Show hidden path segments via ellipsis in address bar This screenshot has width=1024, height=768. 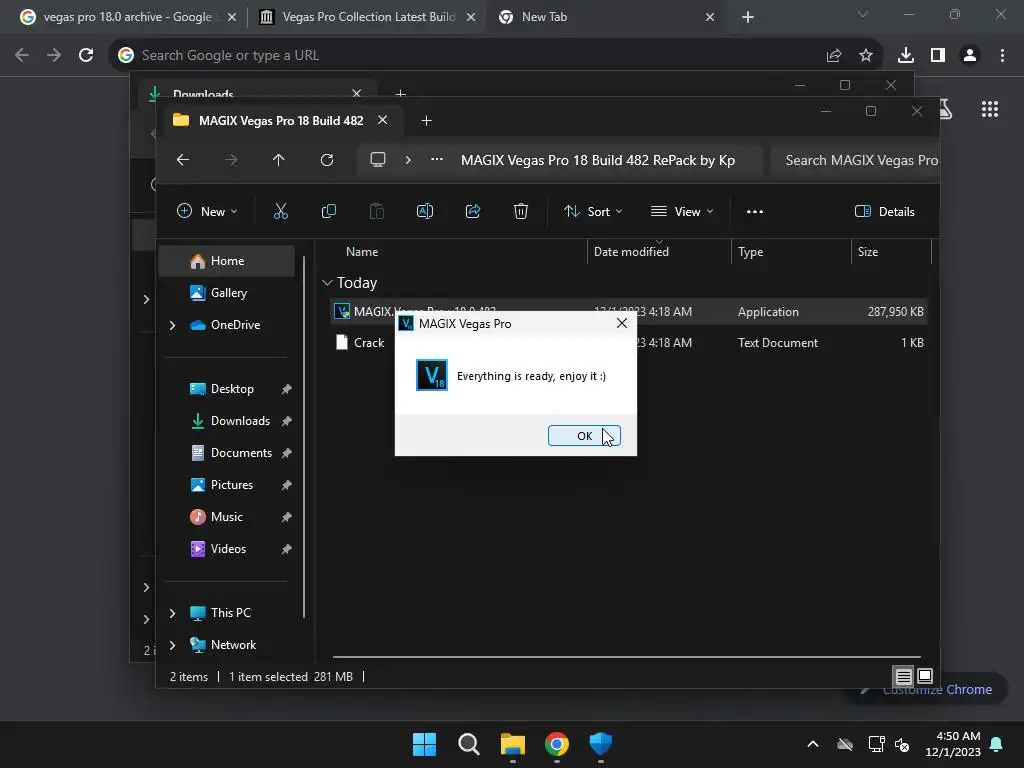pyautogui.click(x=437, y=160)
